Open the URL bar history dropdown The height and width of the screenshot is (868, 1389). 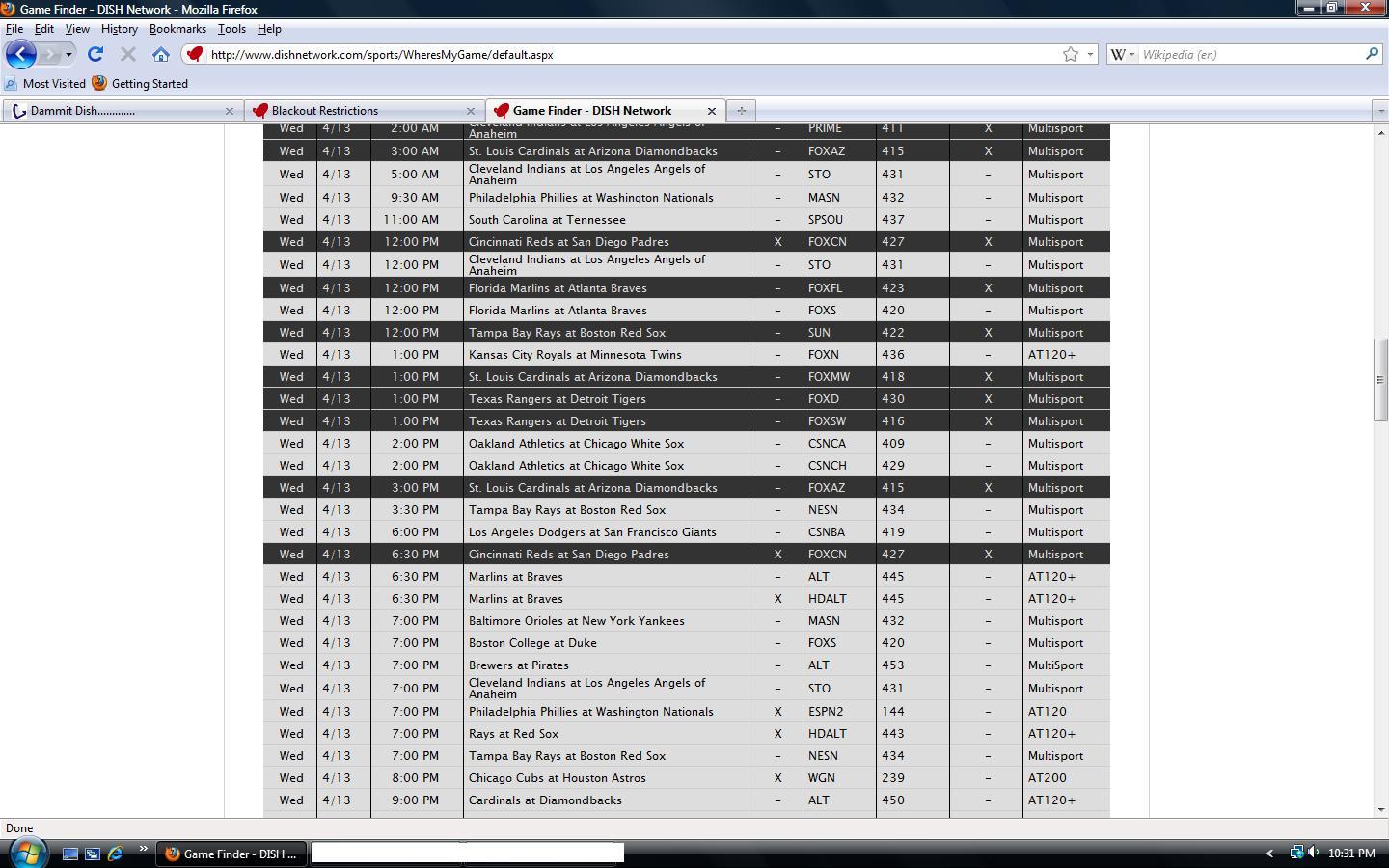click(x=1090, y=55)
